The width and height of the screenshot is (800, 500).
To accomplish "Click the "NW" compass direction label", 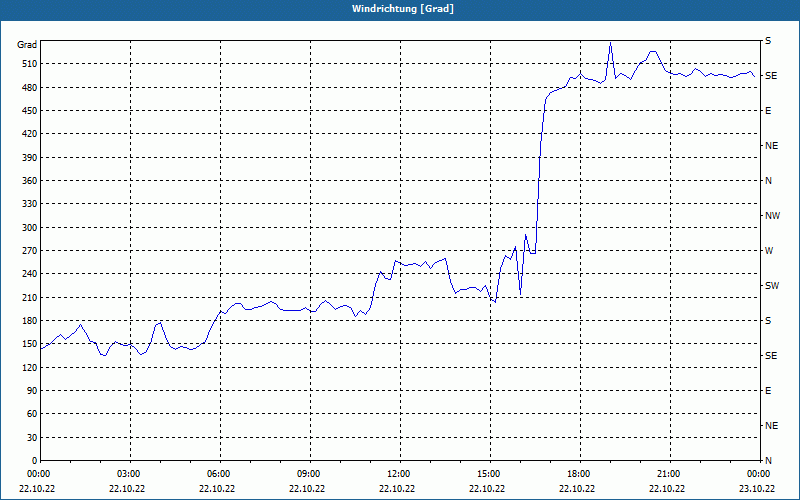I will 772,216.
